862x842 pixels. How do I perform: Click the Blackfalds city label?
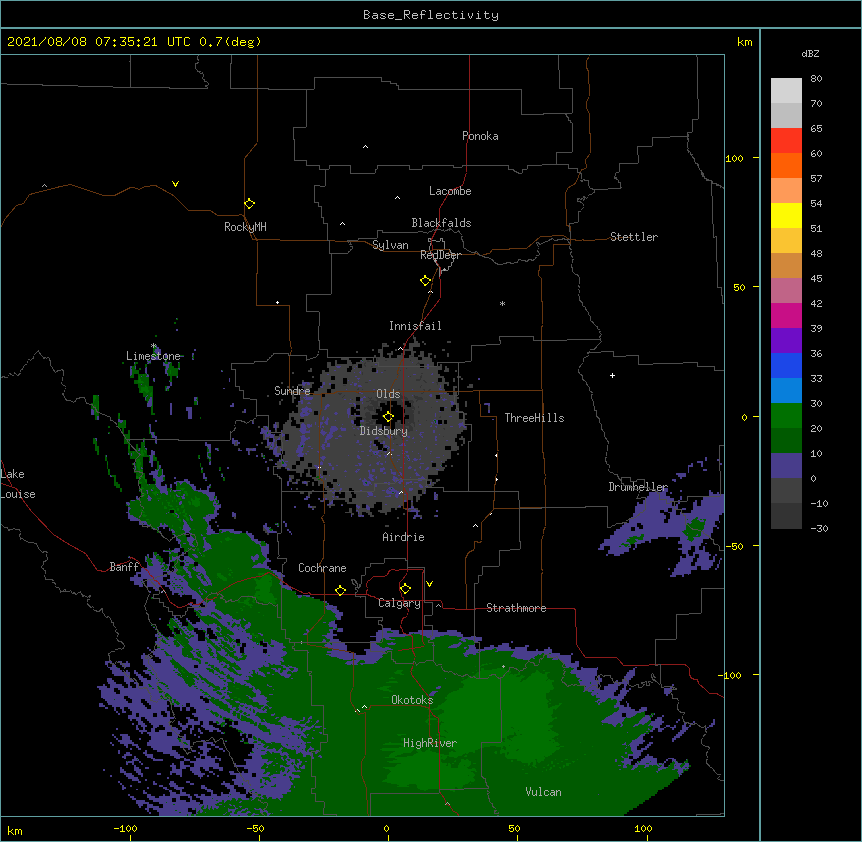click(441, 223)
